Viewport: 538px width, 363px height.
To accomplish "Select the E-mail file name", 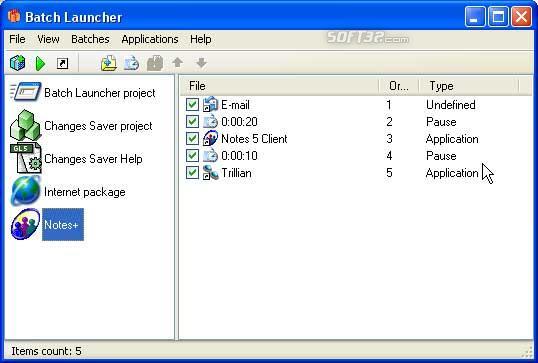I will pyautogui.click(x=235, y=105).
